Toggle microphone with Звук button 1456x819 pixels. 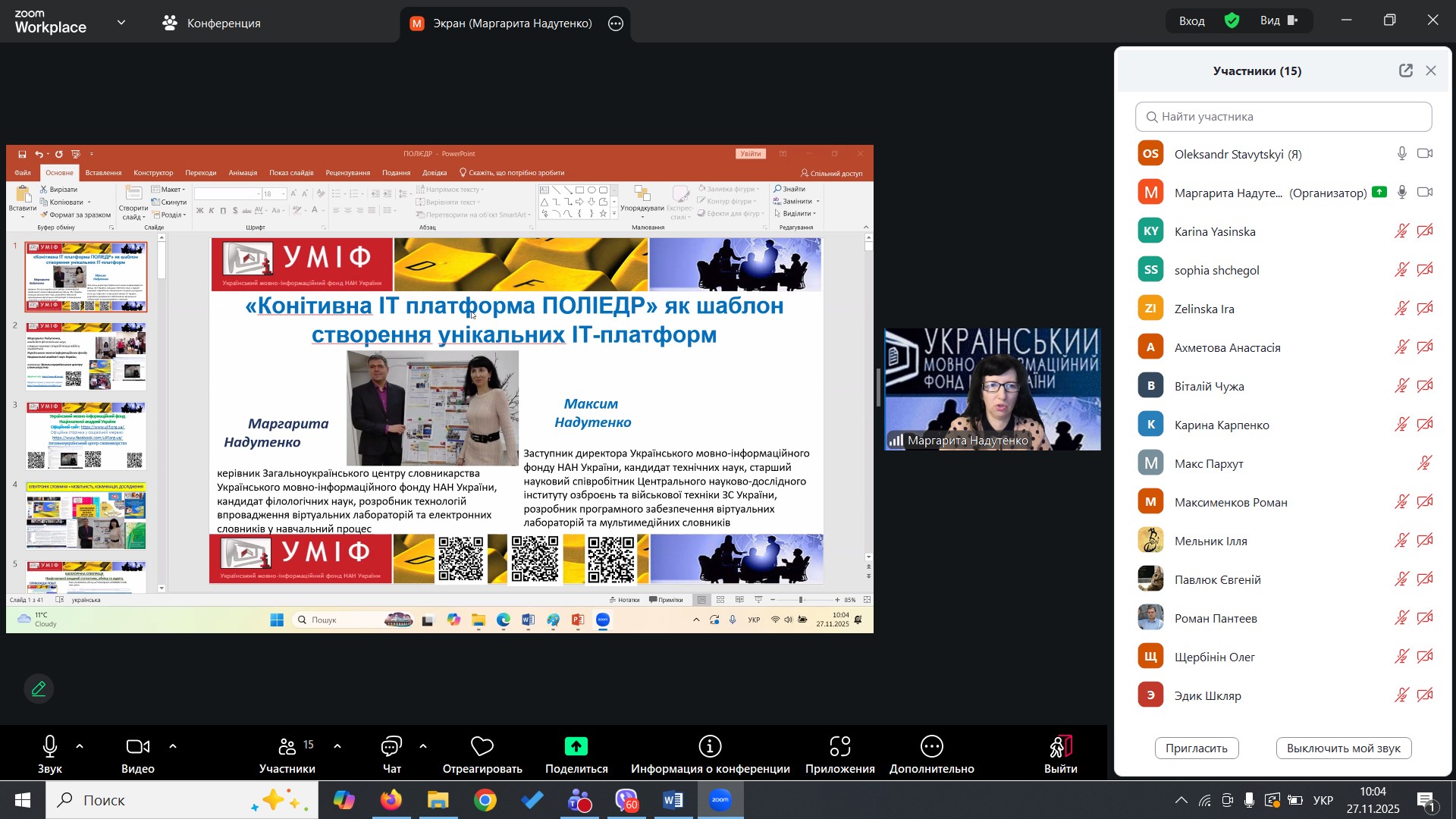click(x=50, y=748)
